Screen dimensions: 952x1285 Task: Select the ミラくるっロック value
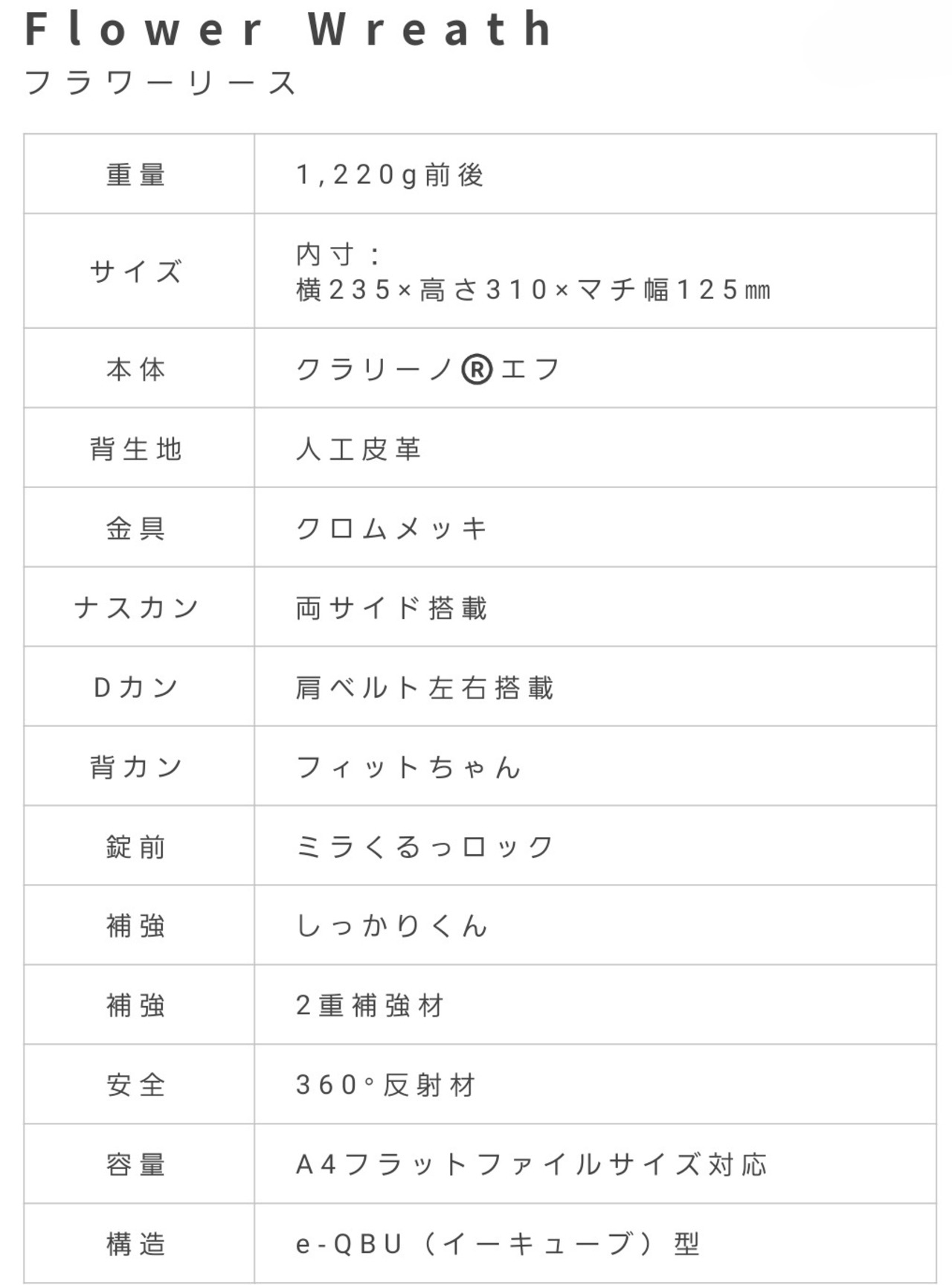[x=425, y=847]
